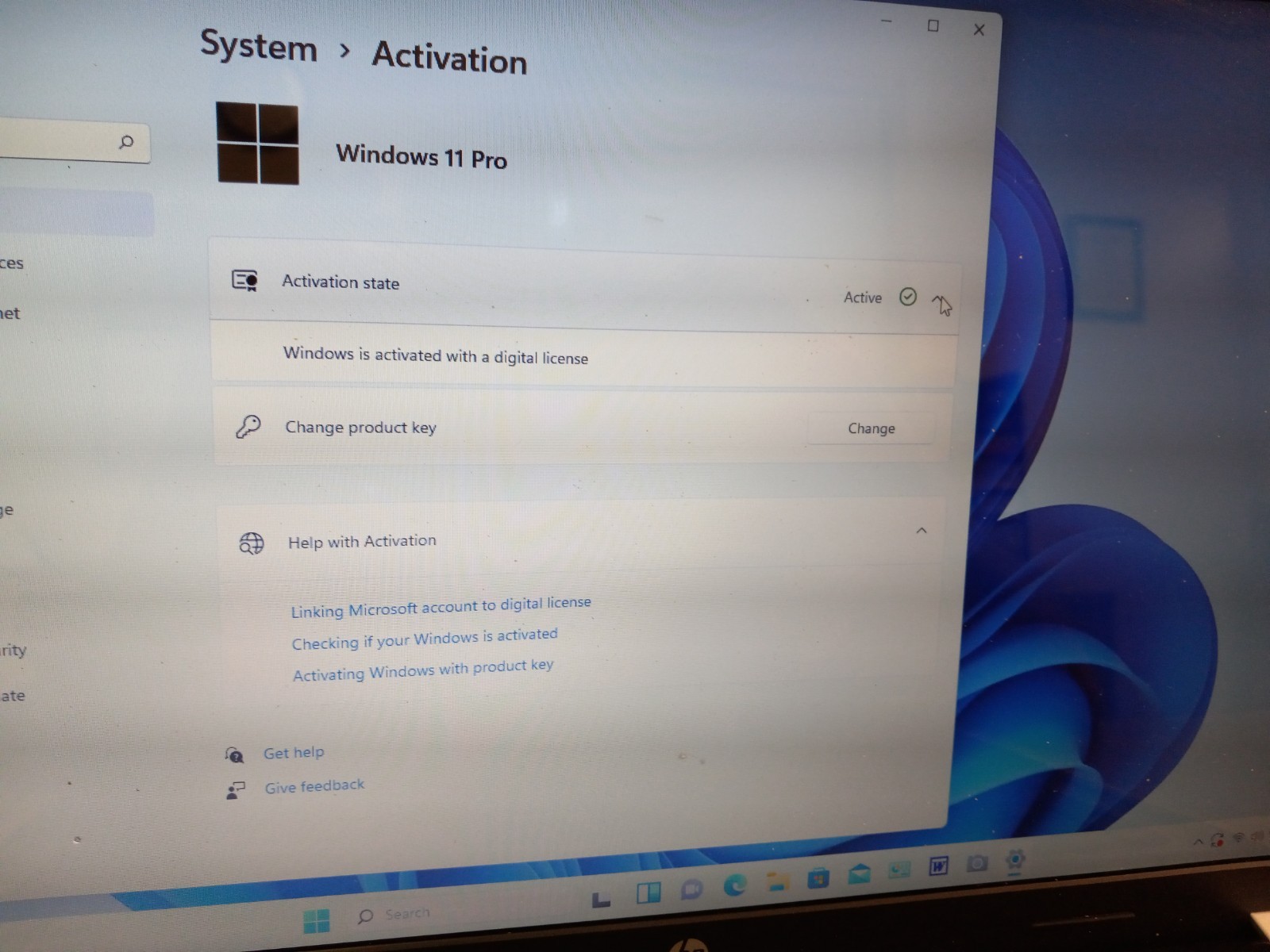Click the Get help headset icon
The image size is (1270, 952).
(234, 754)
